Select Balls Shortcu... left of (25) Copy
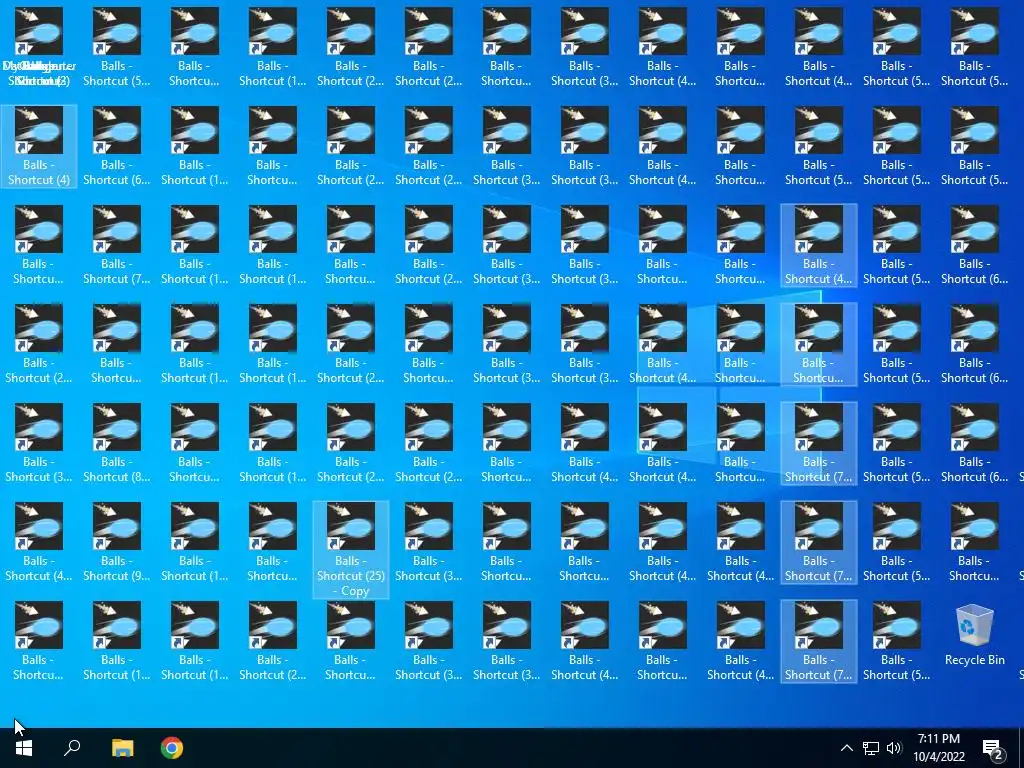Image resolution: width=1024 pixels, height=768 pixels. click(x=272, y=542)
